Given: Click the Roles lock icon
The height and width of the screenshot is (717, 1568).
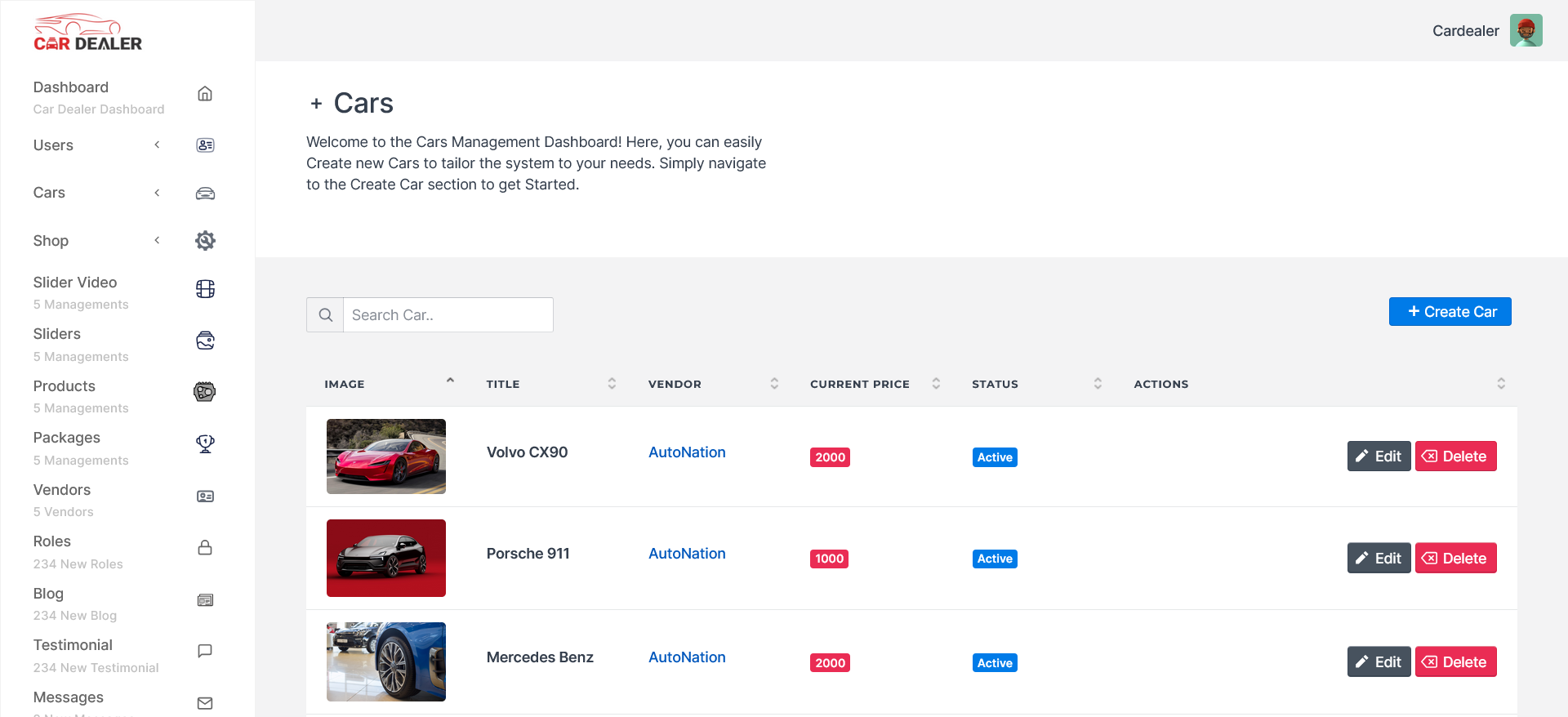Looking at the screenshot, I should pyautogui.click(x=205, y=547).
